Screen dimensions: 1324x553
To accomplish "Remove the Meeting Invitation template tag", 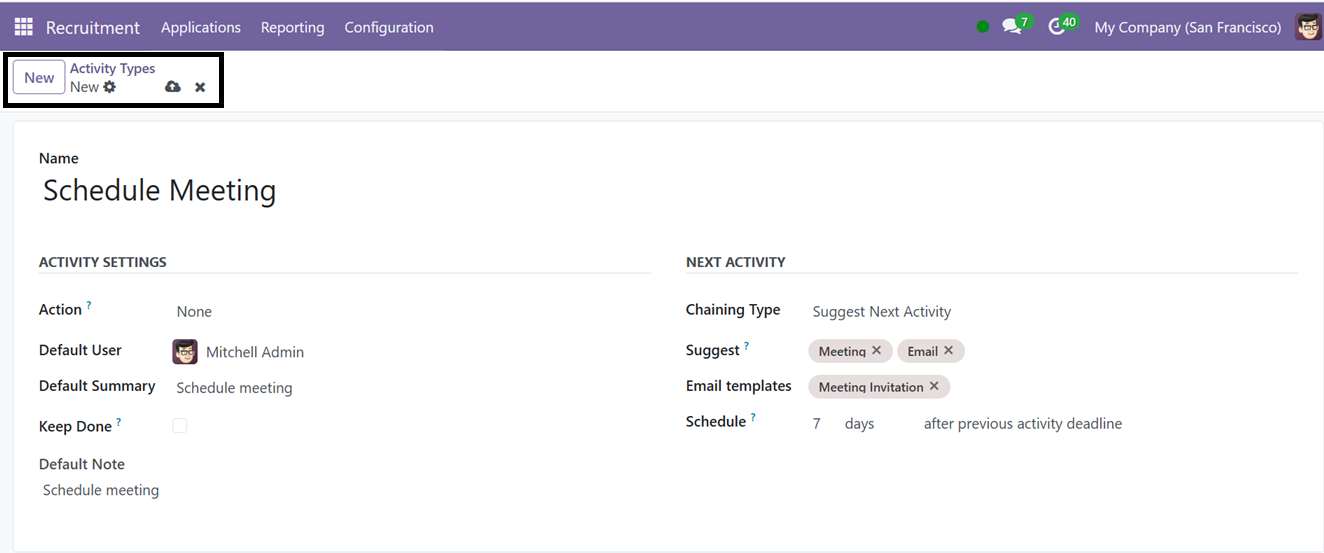I will tap(934, 386).
